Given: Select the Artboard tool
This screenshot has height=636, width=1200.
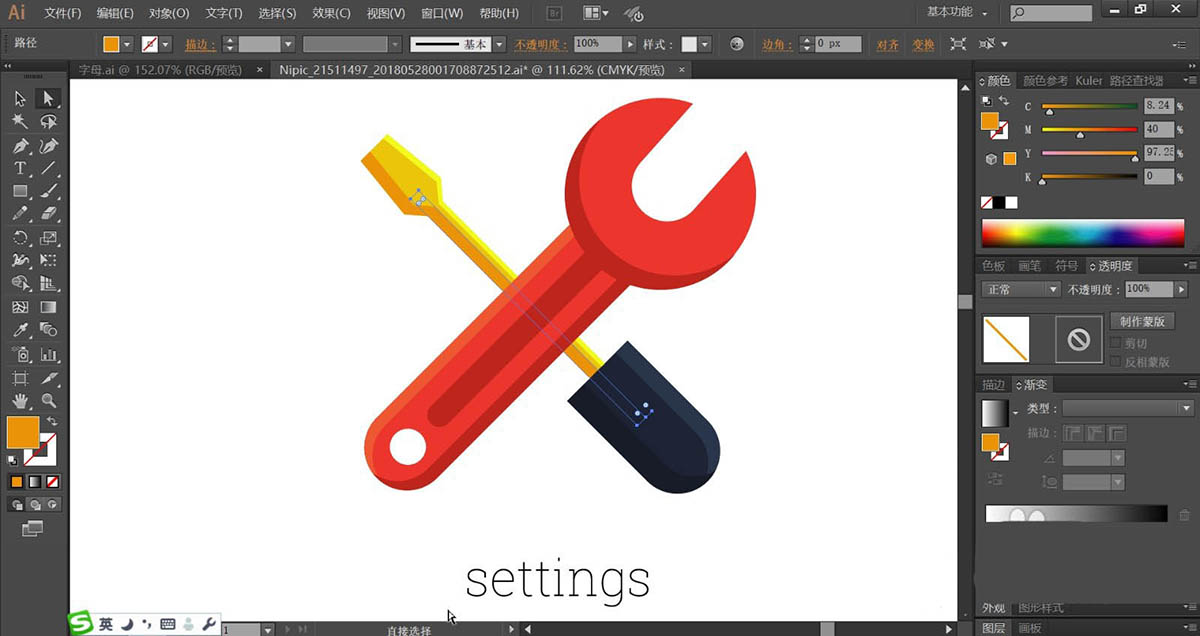Looking at the screenshot, I should [20, 378].
